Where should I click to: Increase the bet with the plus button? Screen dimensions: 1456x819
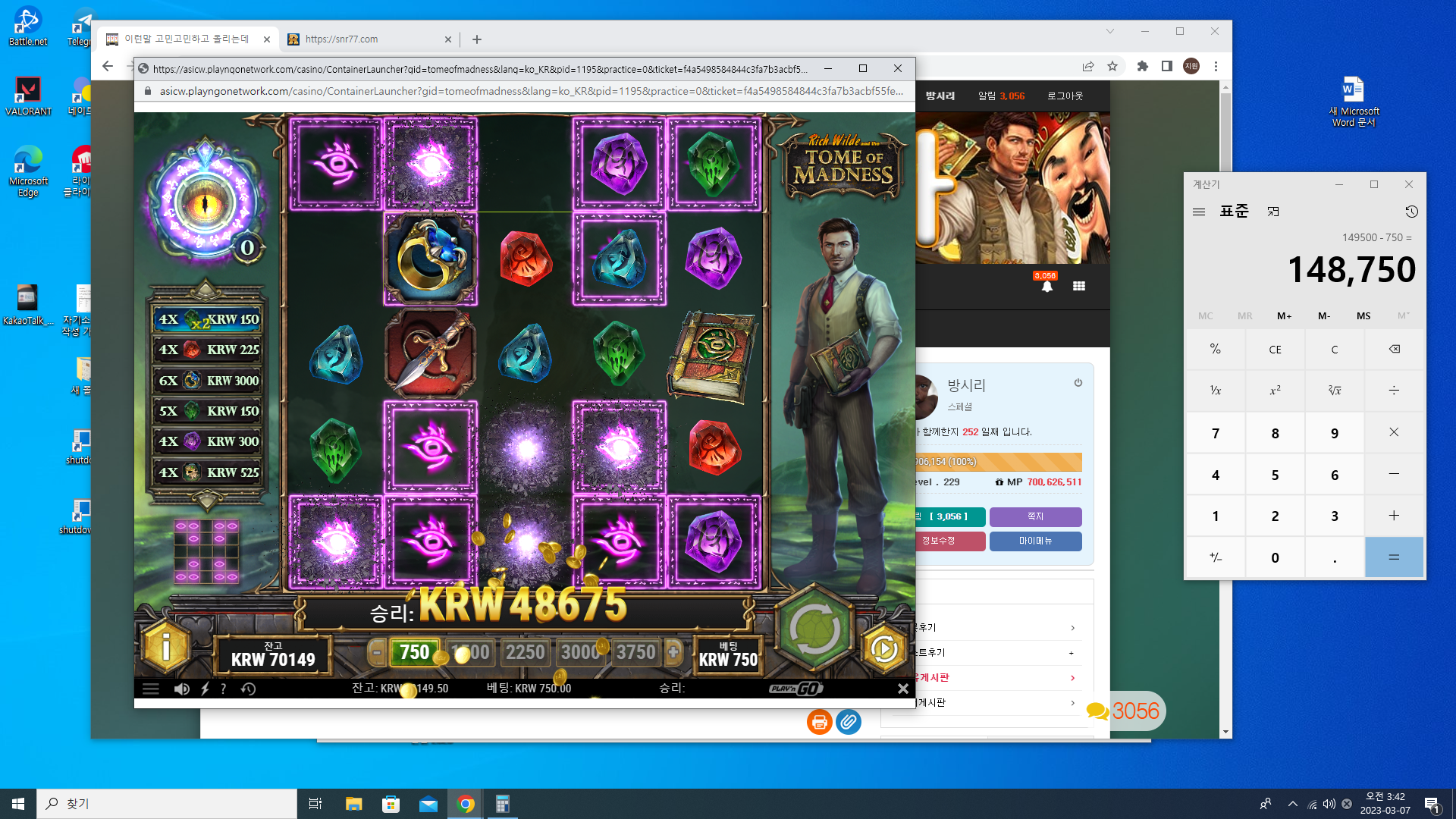tap(673, 652)
